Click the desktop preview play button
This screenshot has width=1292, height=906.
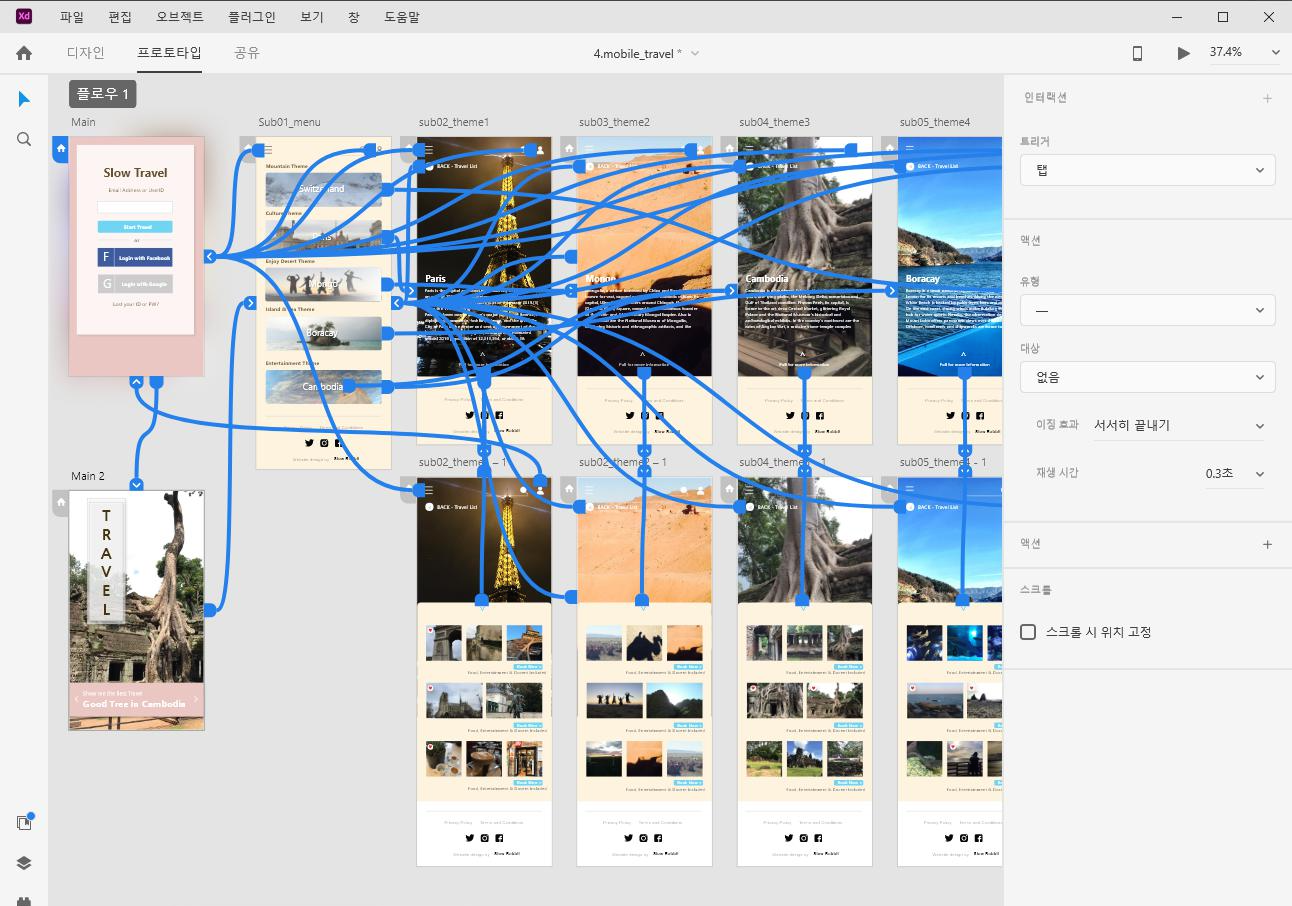point(1184,53)
